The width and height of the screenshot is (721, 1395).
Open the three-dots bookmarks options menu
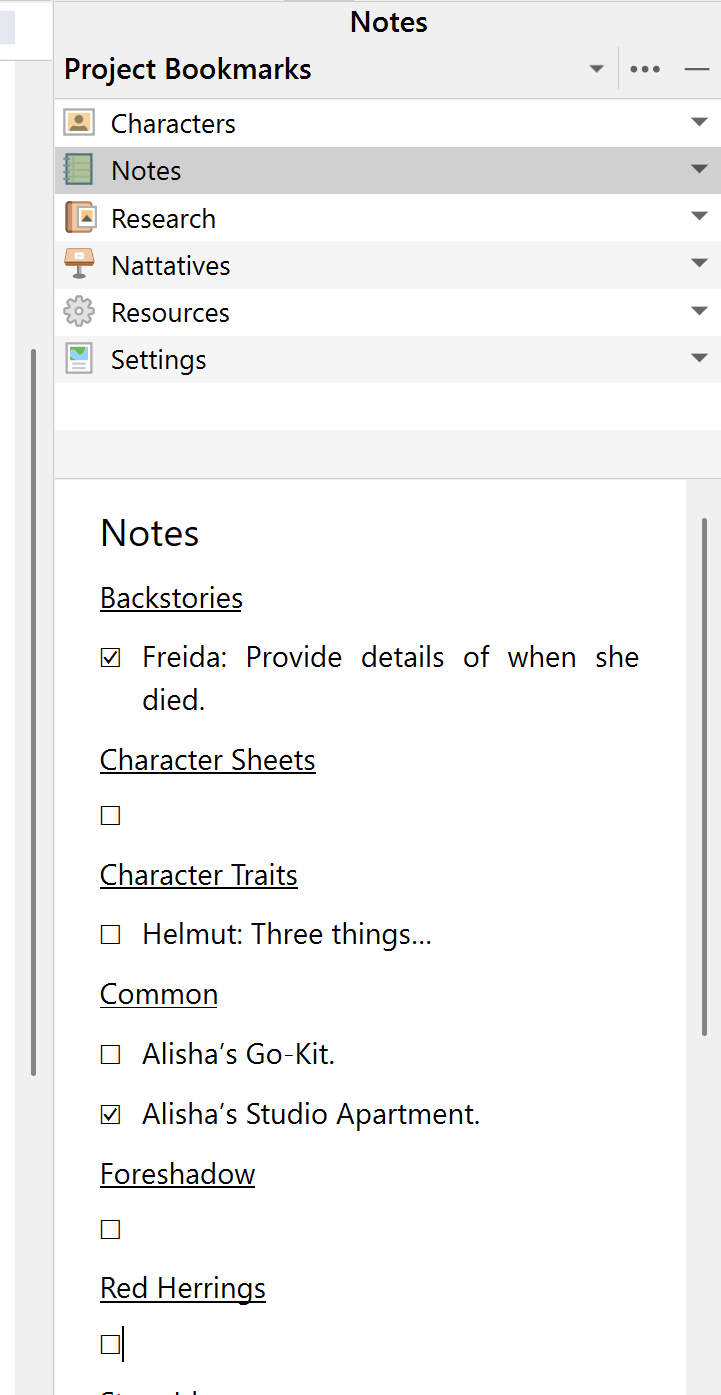tap(645, 69)
